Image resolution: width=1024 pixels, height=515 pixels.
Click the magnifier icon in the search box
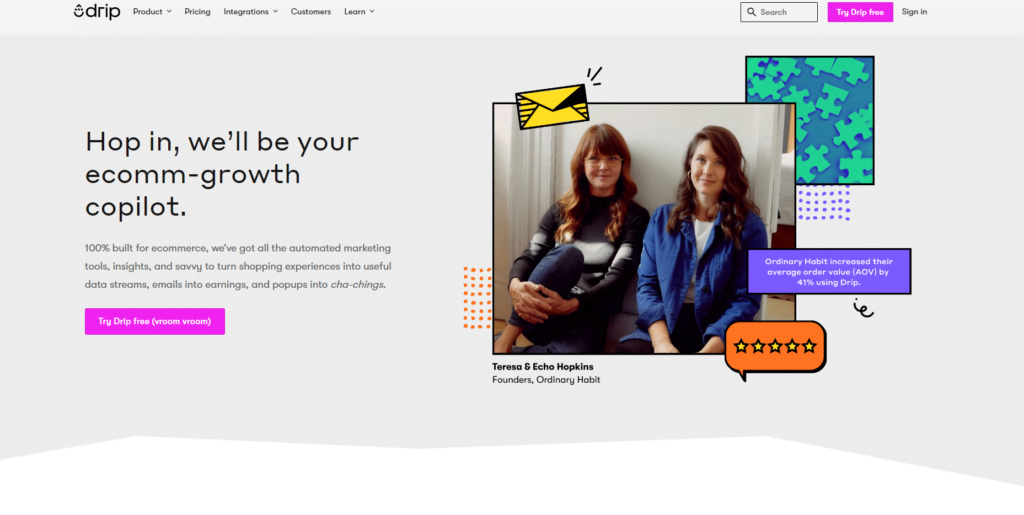(752, 12)
